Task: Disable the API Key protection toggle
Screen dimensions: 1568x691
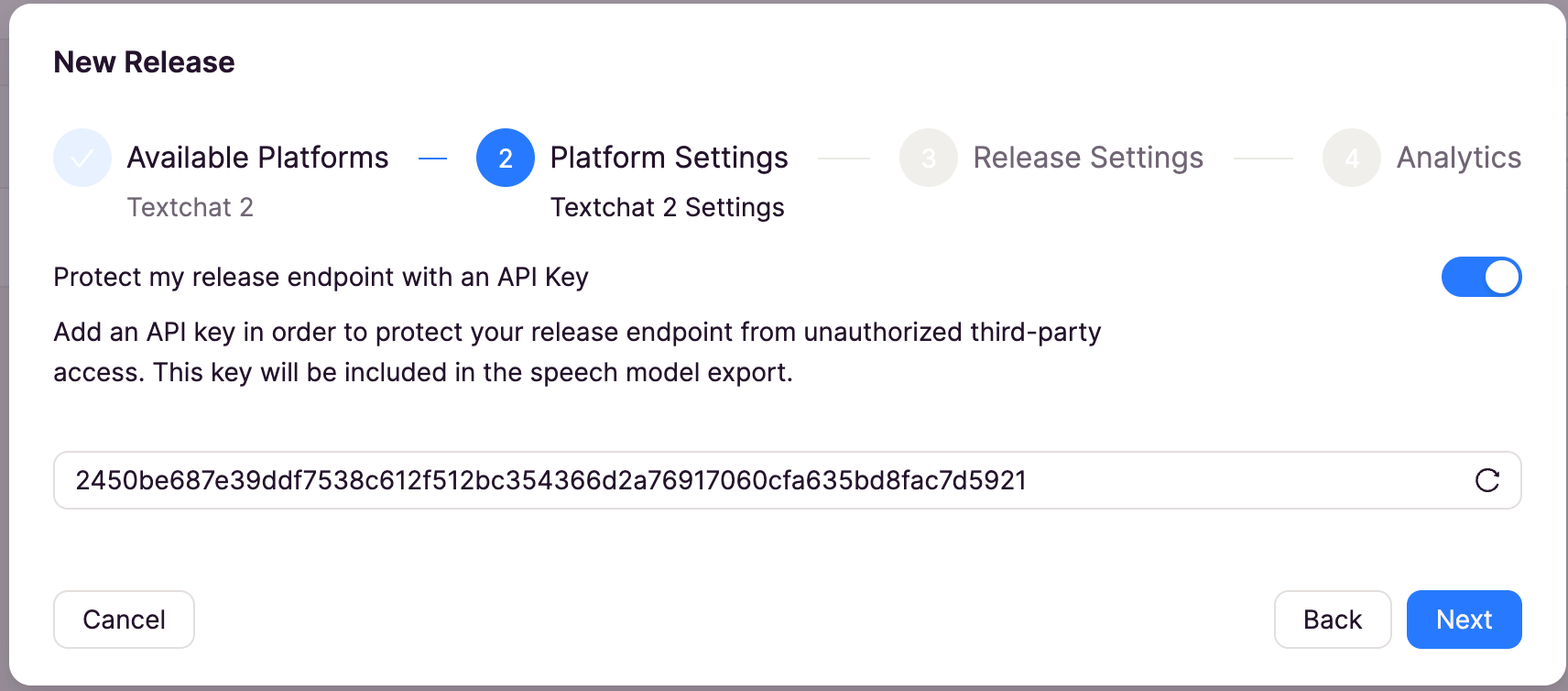Action: [x=1481, y=277]
